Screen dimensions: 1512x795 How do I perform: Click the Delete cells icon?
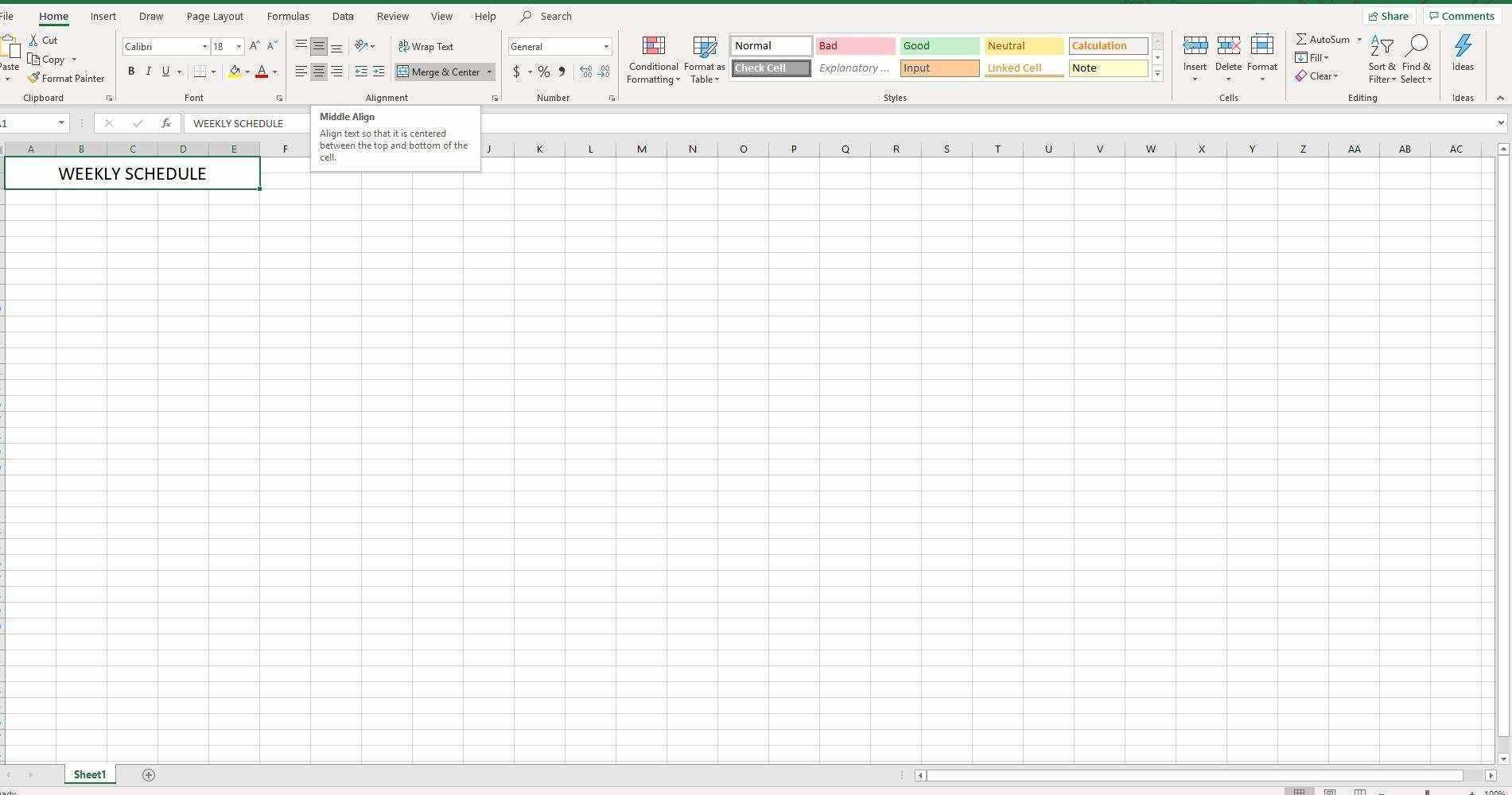click(x=1228, y=46)
